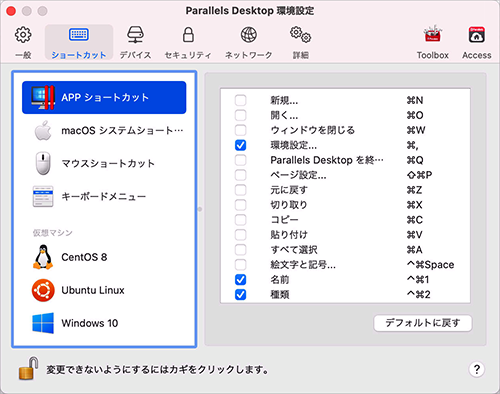
Task: Uncheck the 環境設定... shortcut checkbox
Action: [x=240, y=145]
